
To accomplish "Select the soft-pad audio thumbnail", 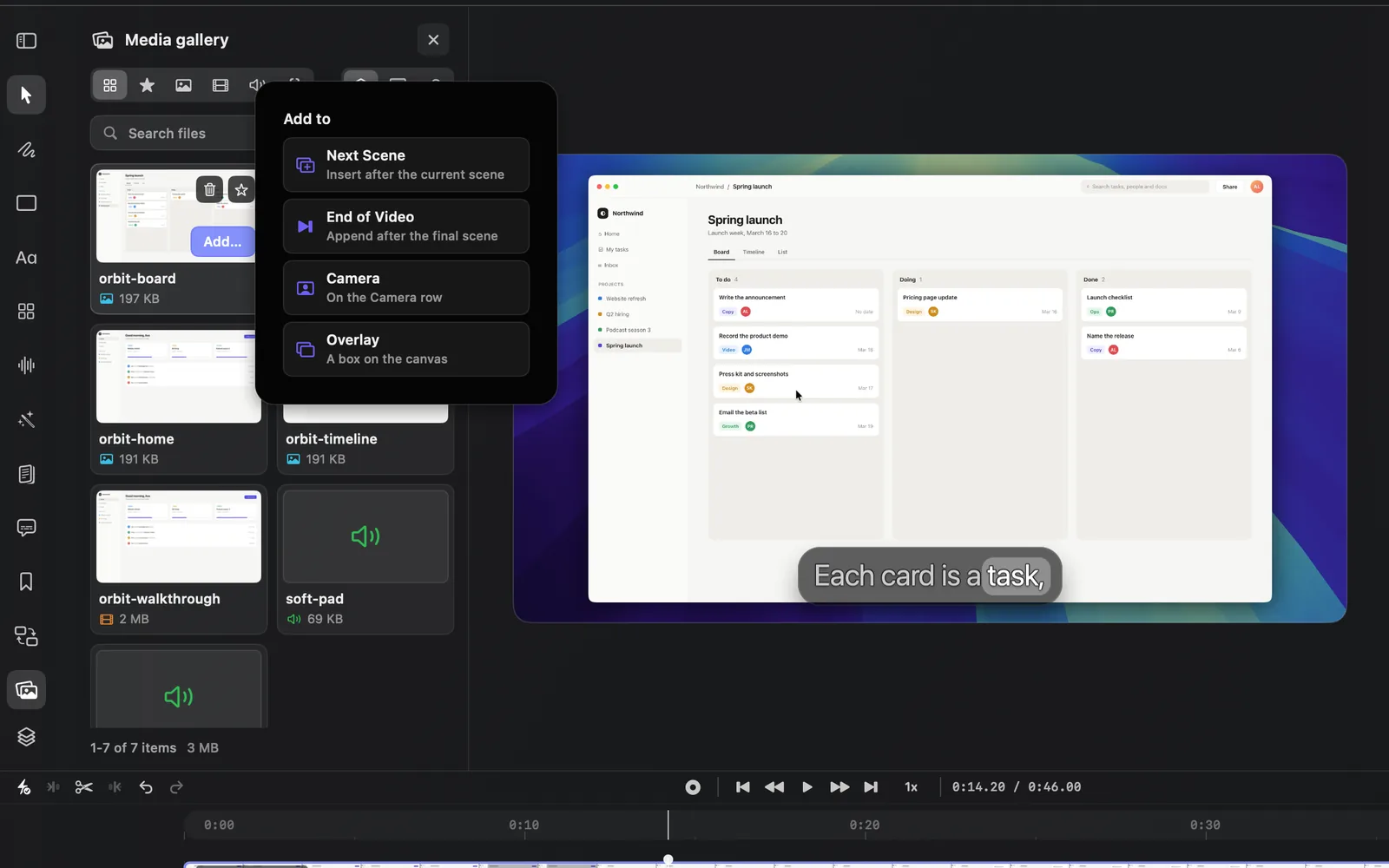I will [365, 536].
